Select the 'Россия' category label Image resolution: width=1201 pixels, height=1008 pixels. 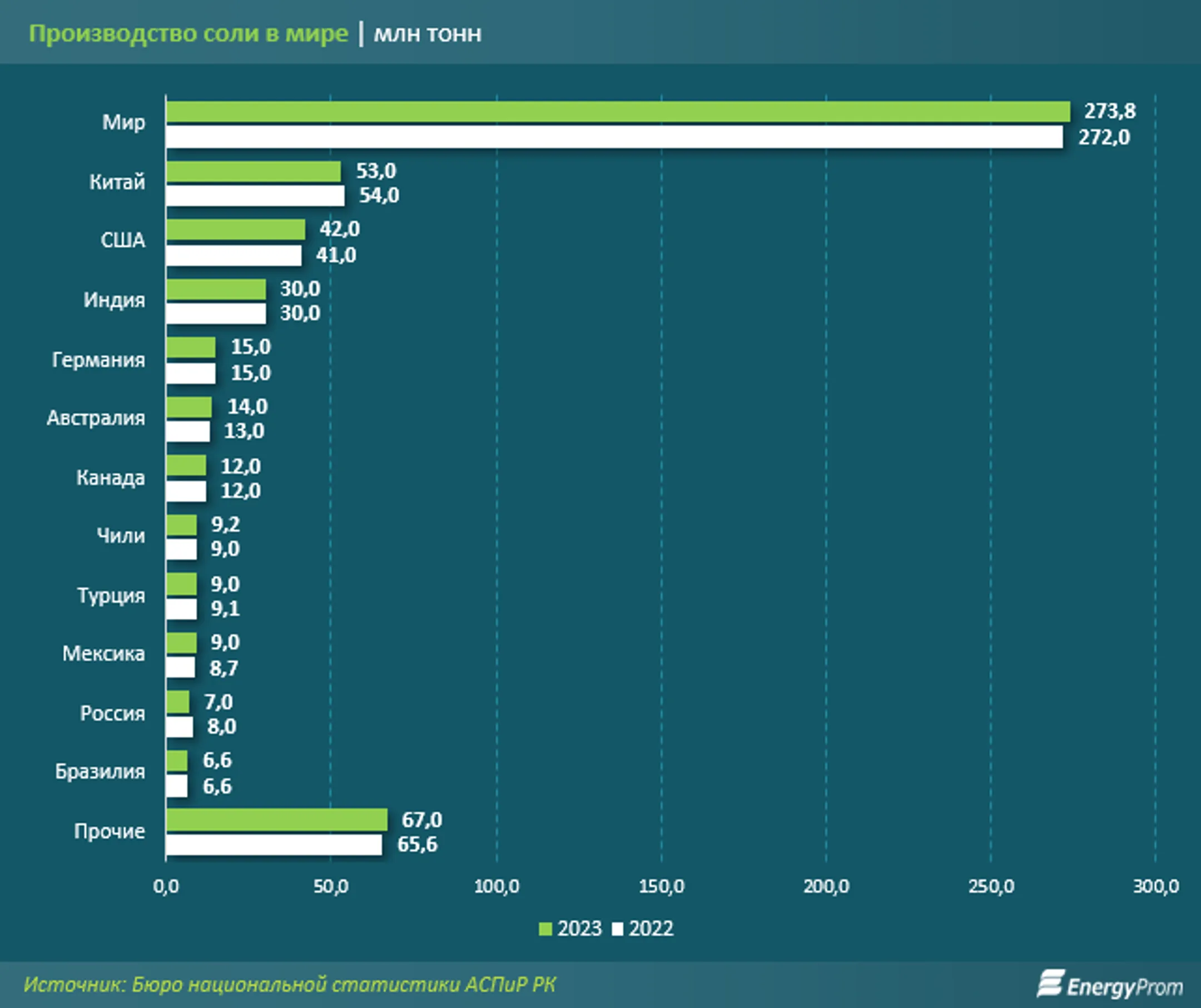[x=113, y=713]
